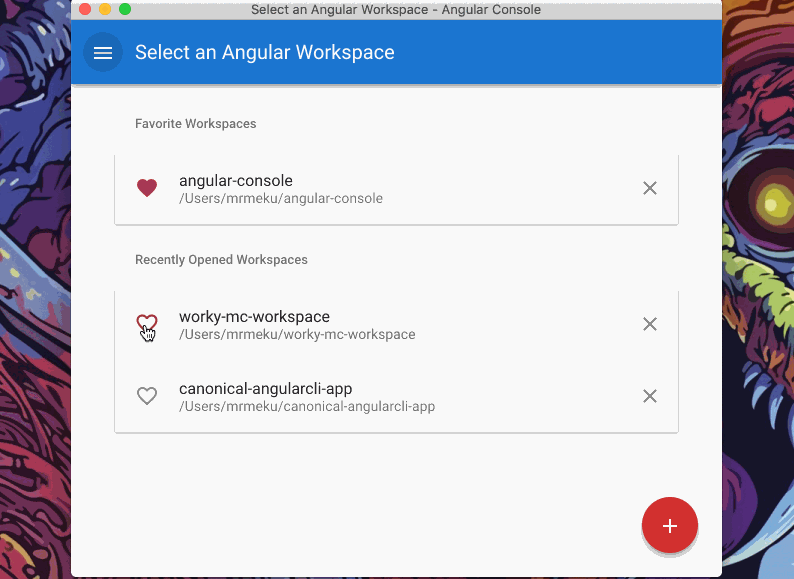Maximize the window with the green button
The width and height of the screenshot is (794, 579).
pyautogui.click(x=125, y=9)
